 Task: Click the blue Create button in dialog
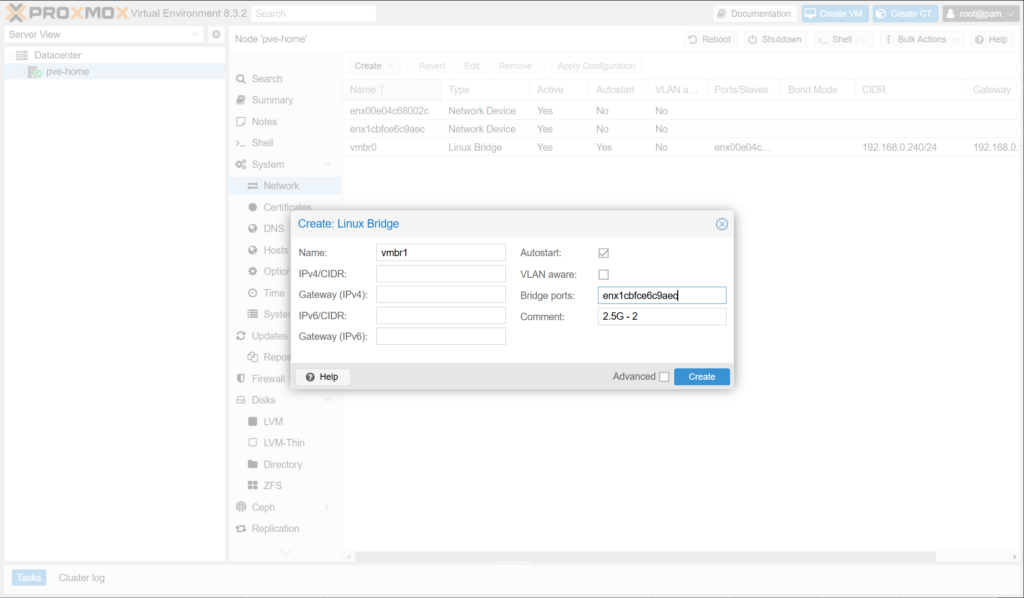pos(701,377)
